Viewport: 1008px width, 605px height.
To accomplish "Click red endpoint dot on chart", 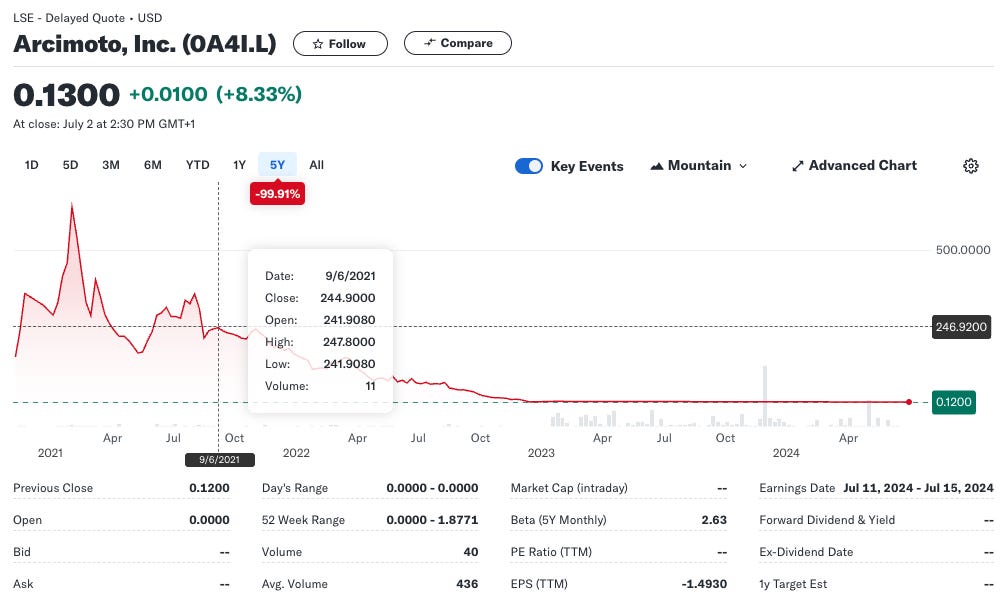I will (908, 402).
